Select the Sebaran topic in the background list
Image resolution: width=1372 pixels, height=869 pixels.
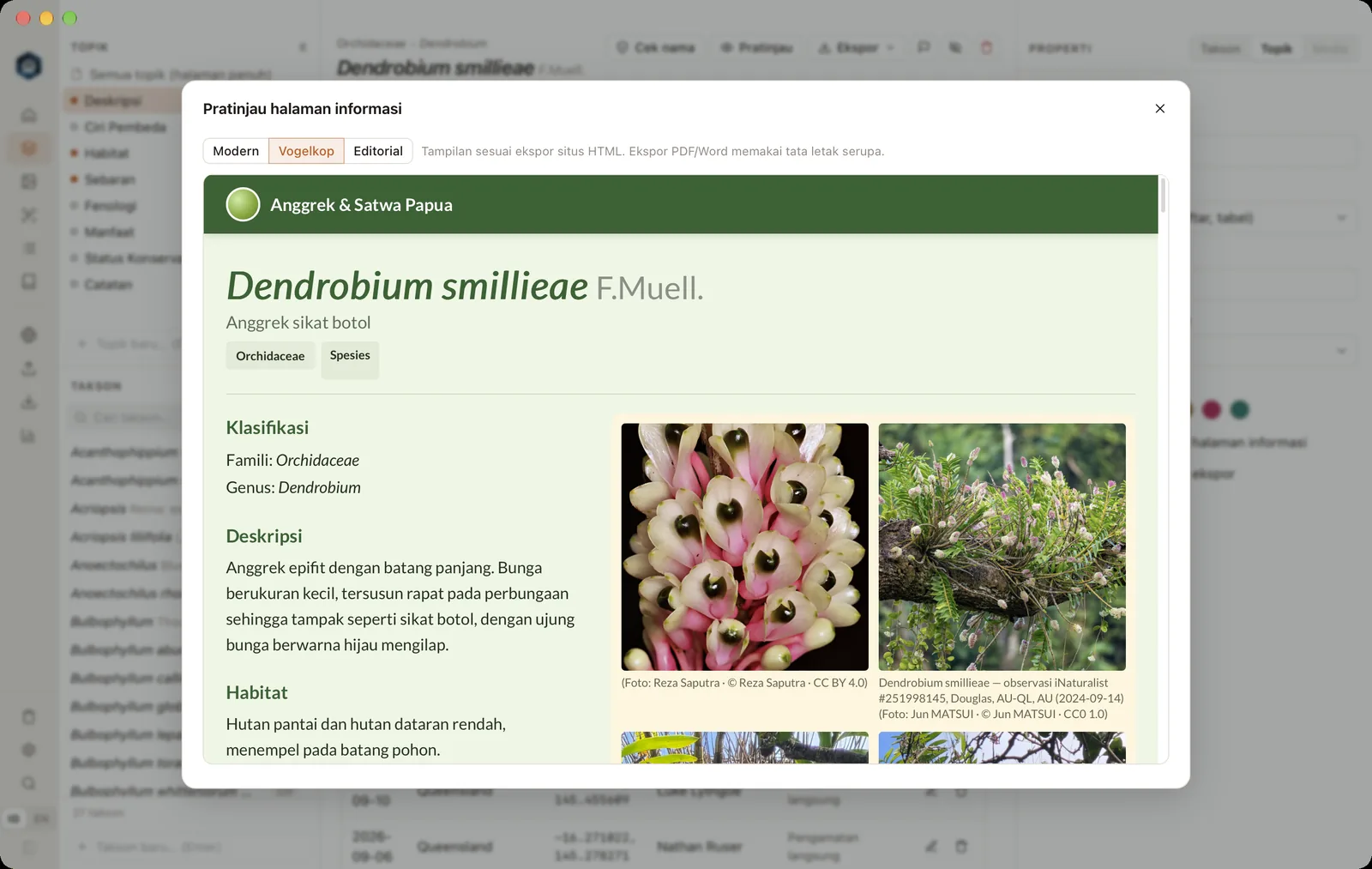click(x=110, y=179)
